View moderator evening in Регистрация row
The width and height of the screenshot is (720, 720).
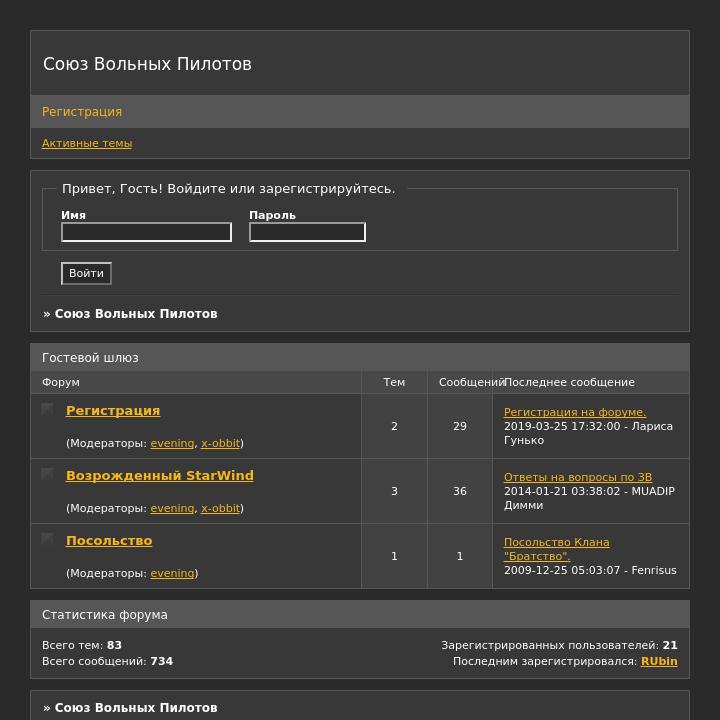point(172,444)
